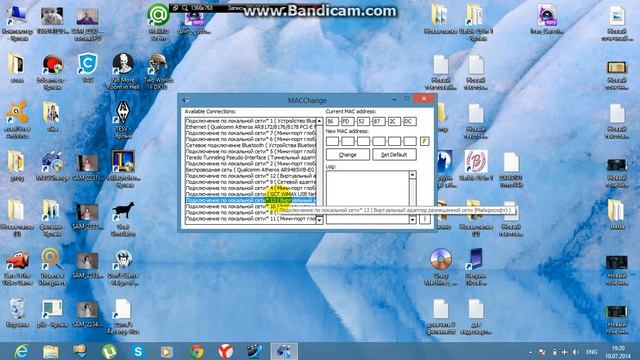Select the Teredo Tunneling Pseudo-Interface row

251,157
